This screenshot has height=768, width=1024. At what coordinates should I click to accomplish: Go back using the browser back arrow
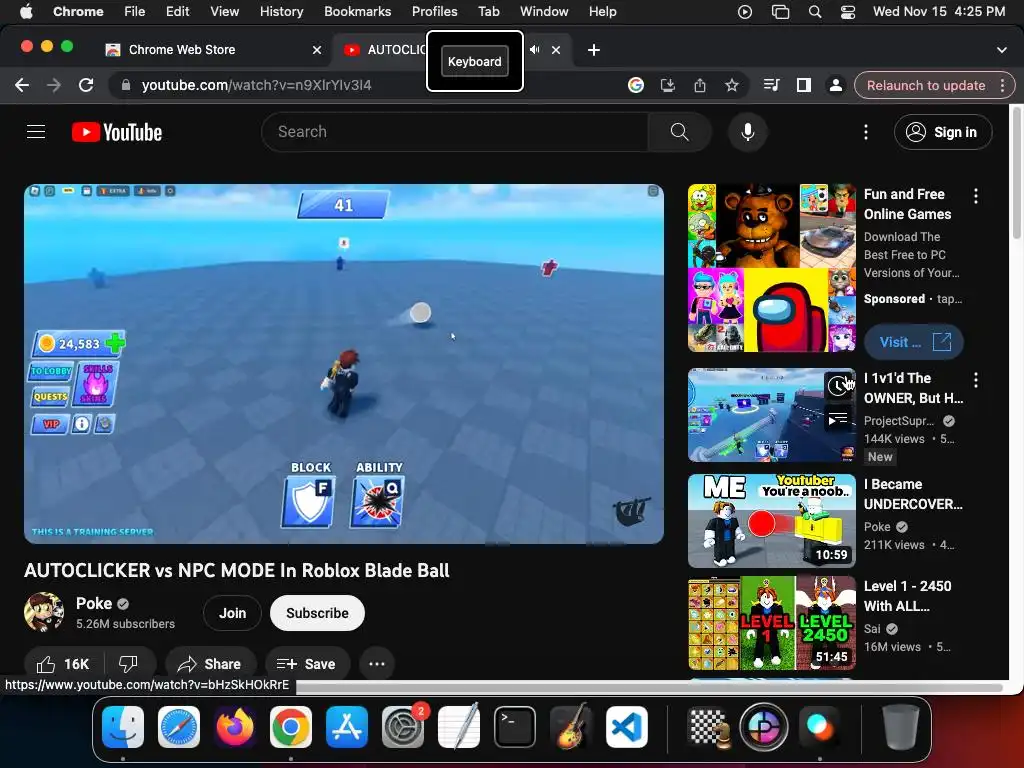coord(22,85)
